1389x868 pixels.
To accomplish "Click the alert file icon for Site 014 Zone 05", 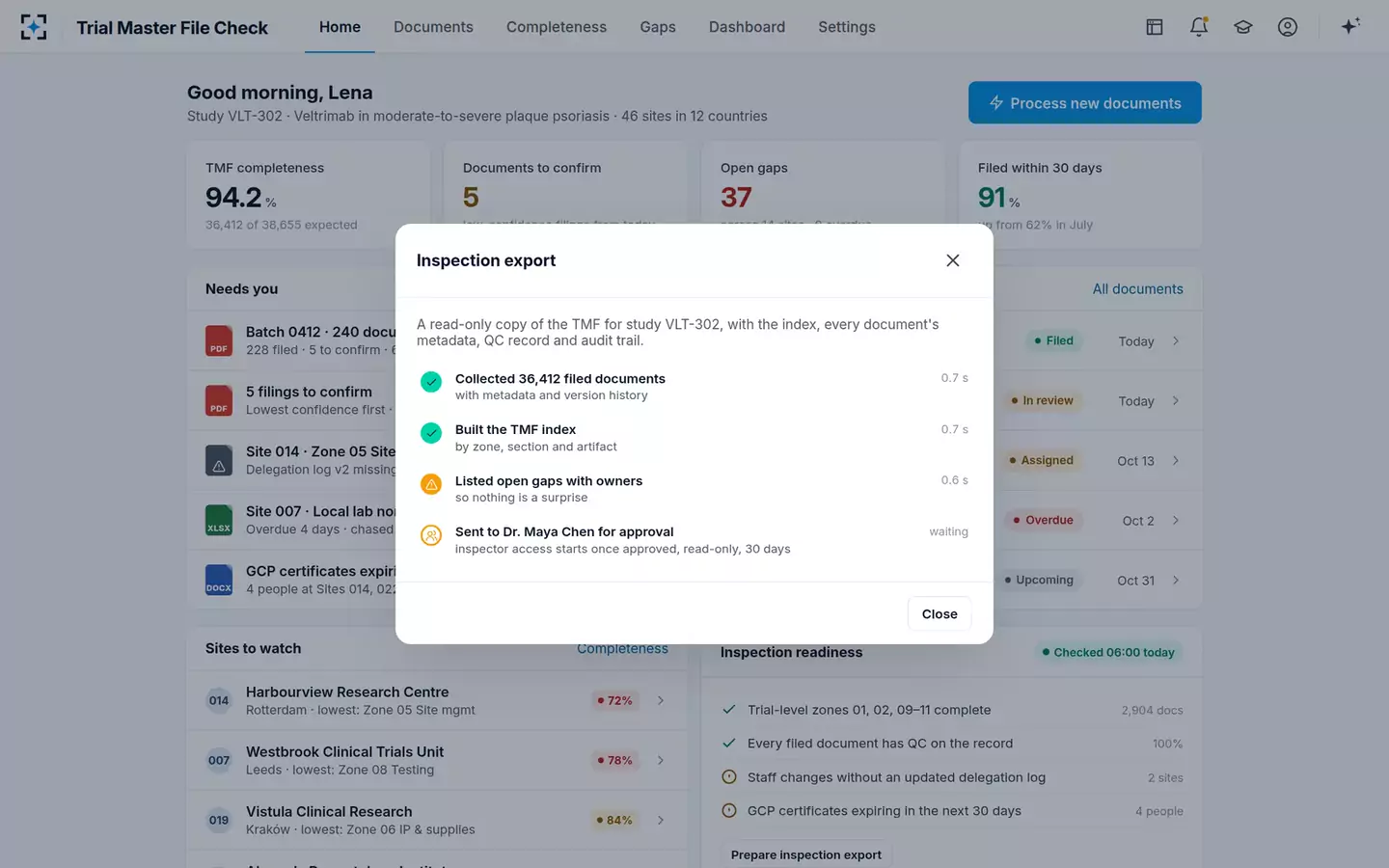I will tap(219, 460).
